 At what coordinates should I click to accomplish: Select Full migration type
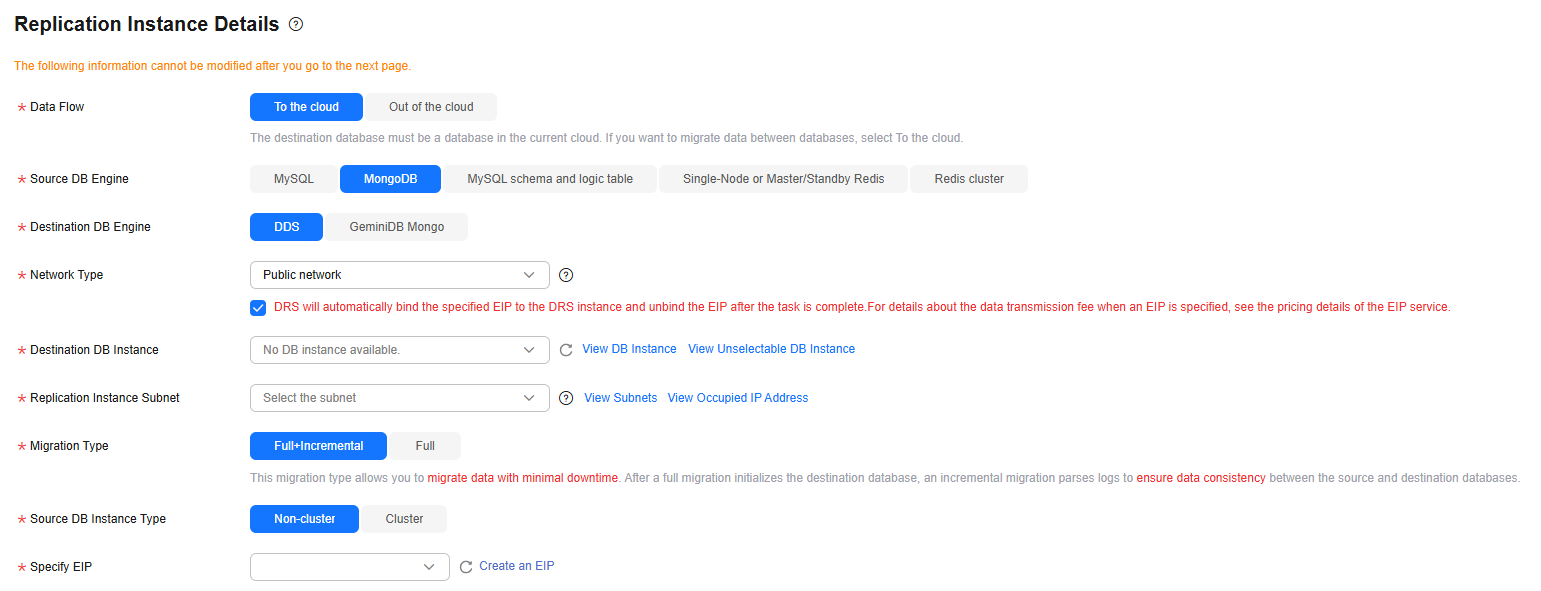[x=425, y=446]
